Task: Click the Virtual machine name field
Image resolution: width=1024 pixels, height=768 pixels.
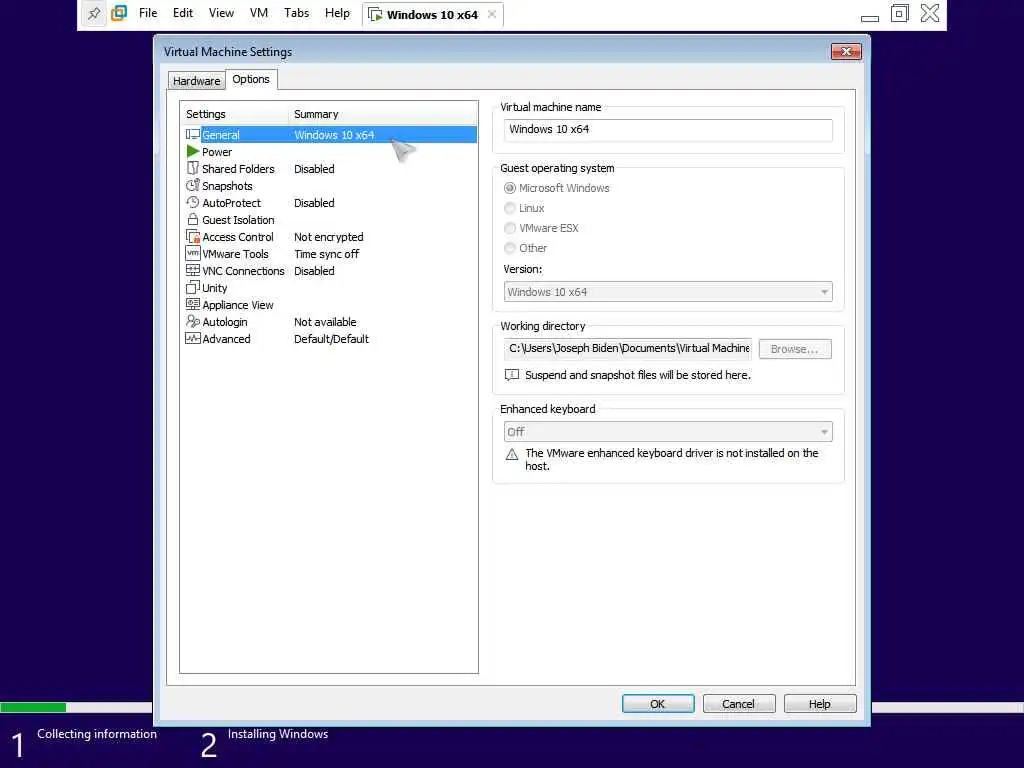Action: 668,129
